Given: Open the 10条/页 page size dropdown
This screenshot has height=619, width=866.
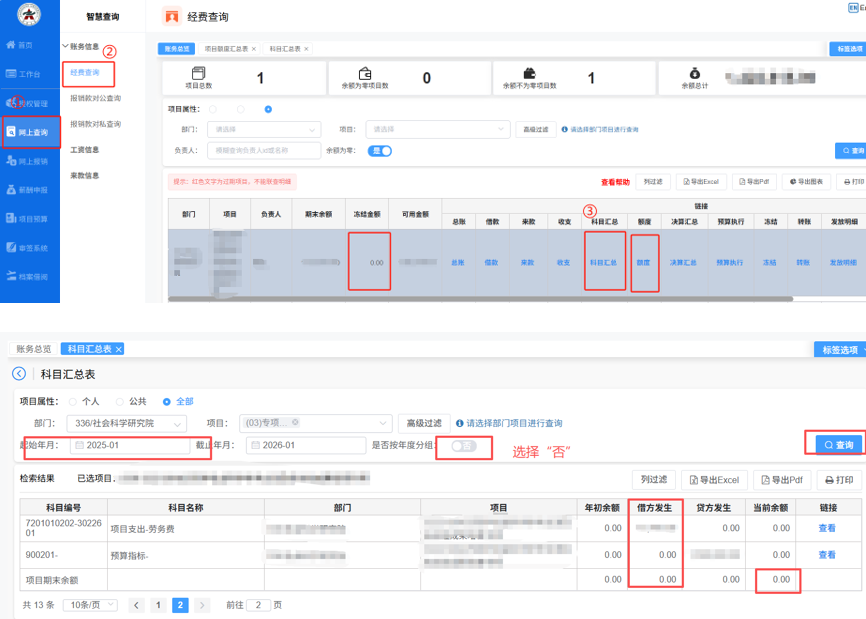Looking at the screenshot, I should (x=90, y=605).
